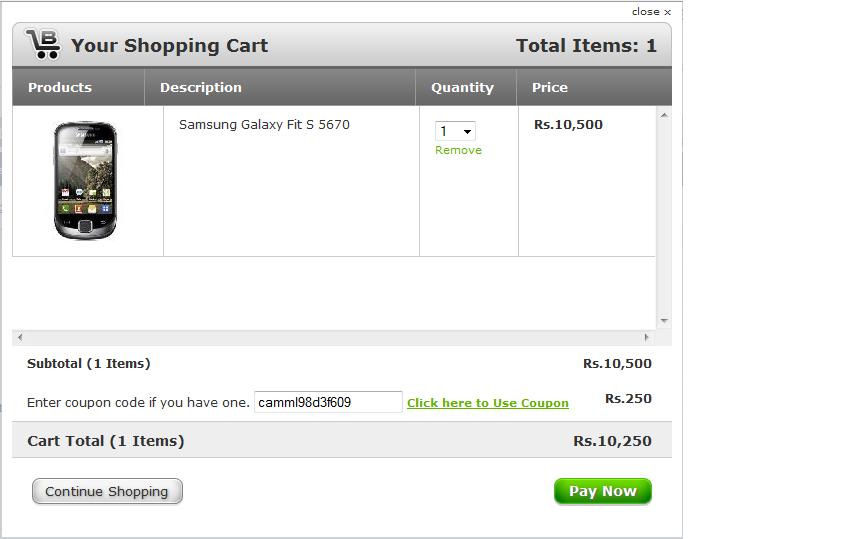
Task: Open the quantity dropdown
Action: click(455, 131)
